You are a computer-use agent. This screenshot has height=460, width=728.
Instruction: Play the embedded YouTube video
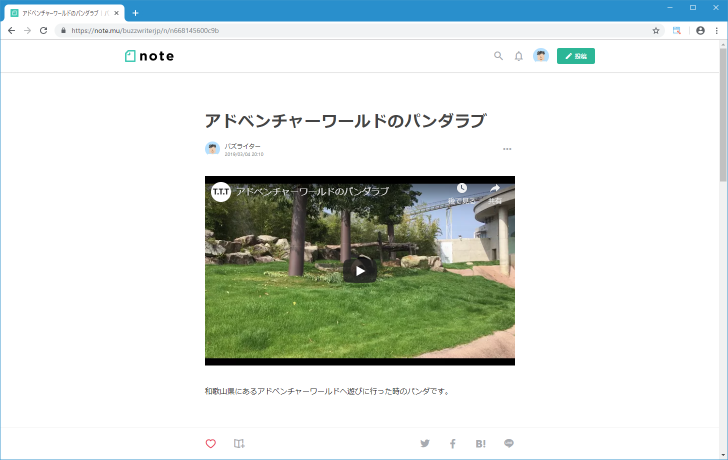(360, 271)
